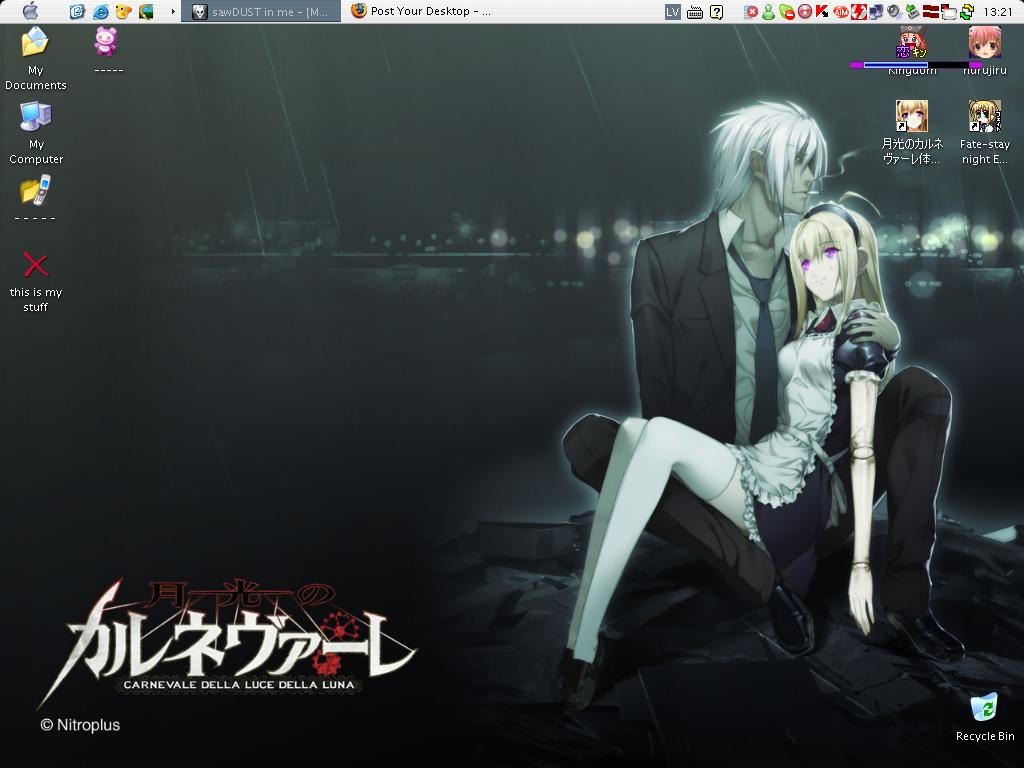Click the white window tray icon

[x=948, y=12]
